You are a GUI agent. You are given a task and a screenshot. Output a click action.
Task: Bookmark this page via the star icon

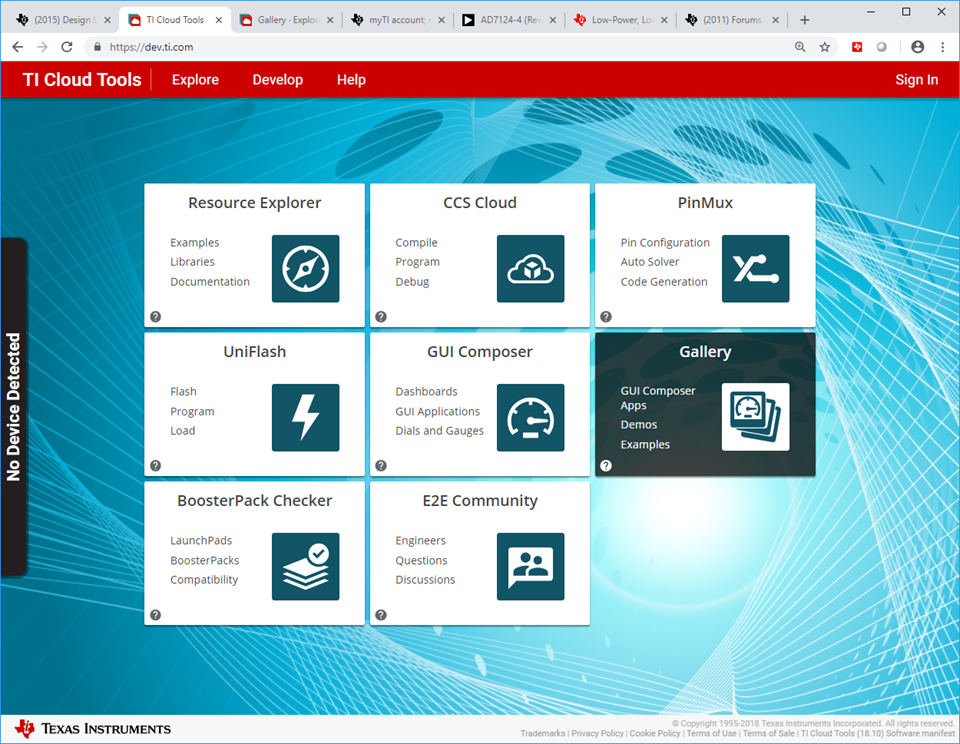[824, 46]
